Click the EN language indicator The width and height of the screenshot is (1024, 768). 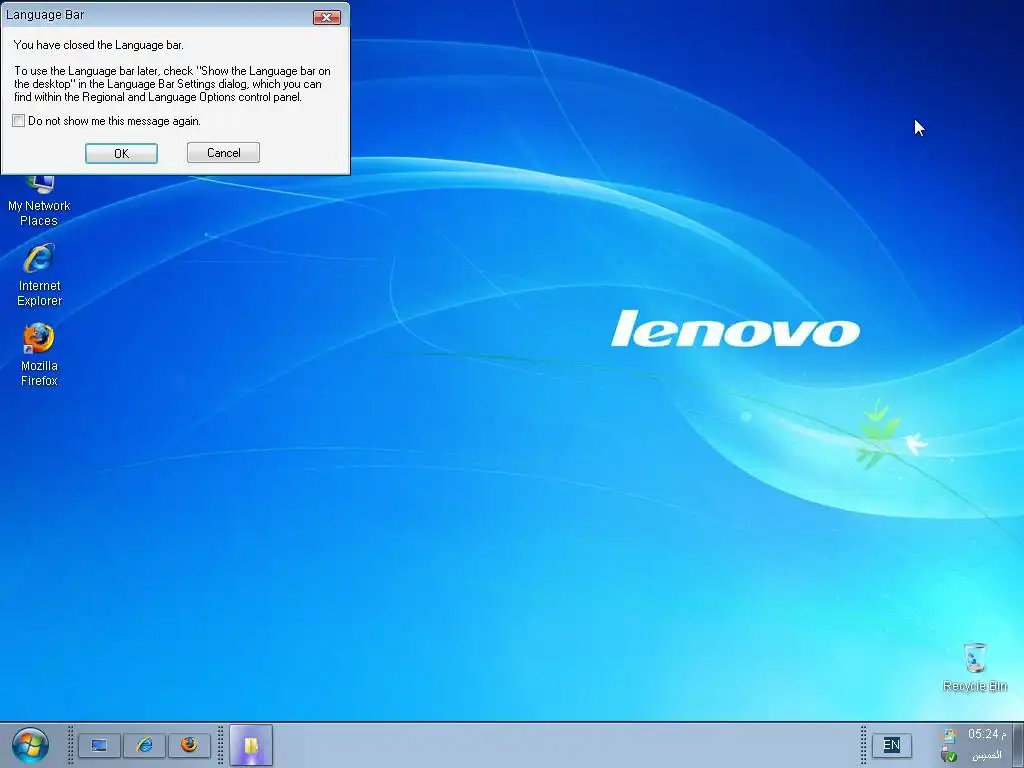[891, 745]
